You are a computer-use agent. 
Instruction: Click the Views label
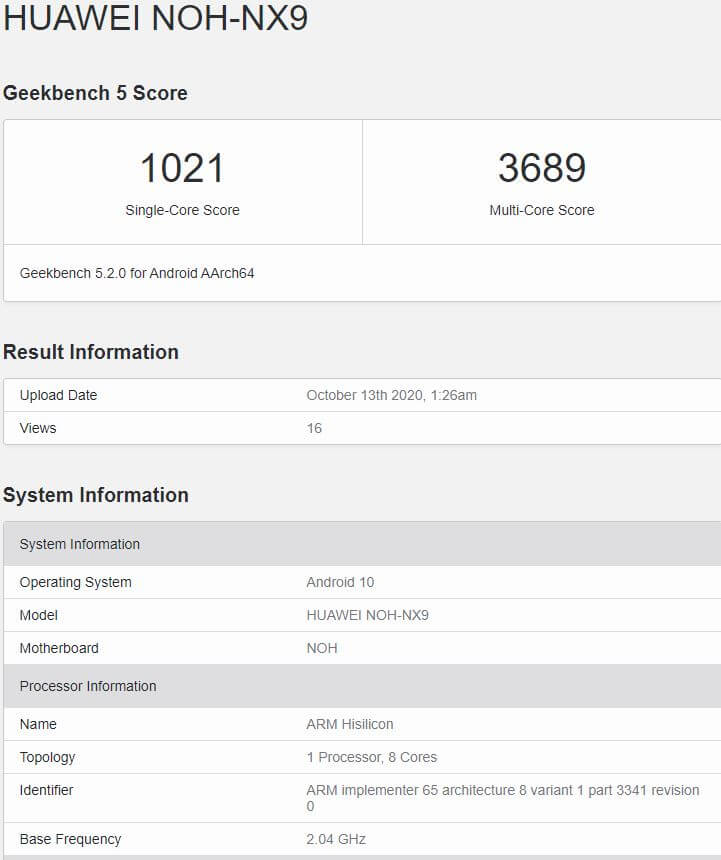(x=38, y=428)
